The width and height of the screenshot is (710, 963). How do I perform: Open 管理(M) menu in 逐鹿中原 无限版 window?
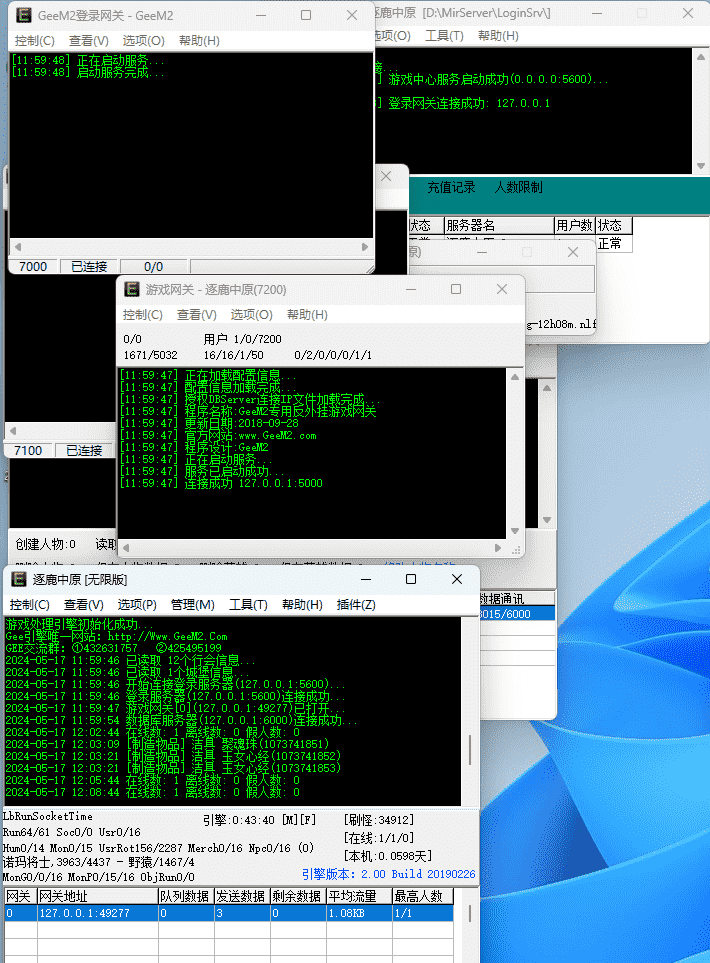coord(192,605)
